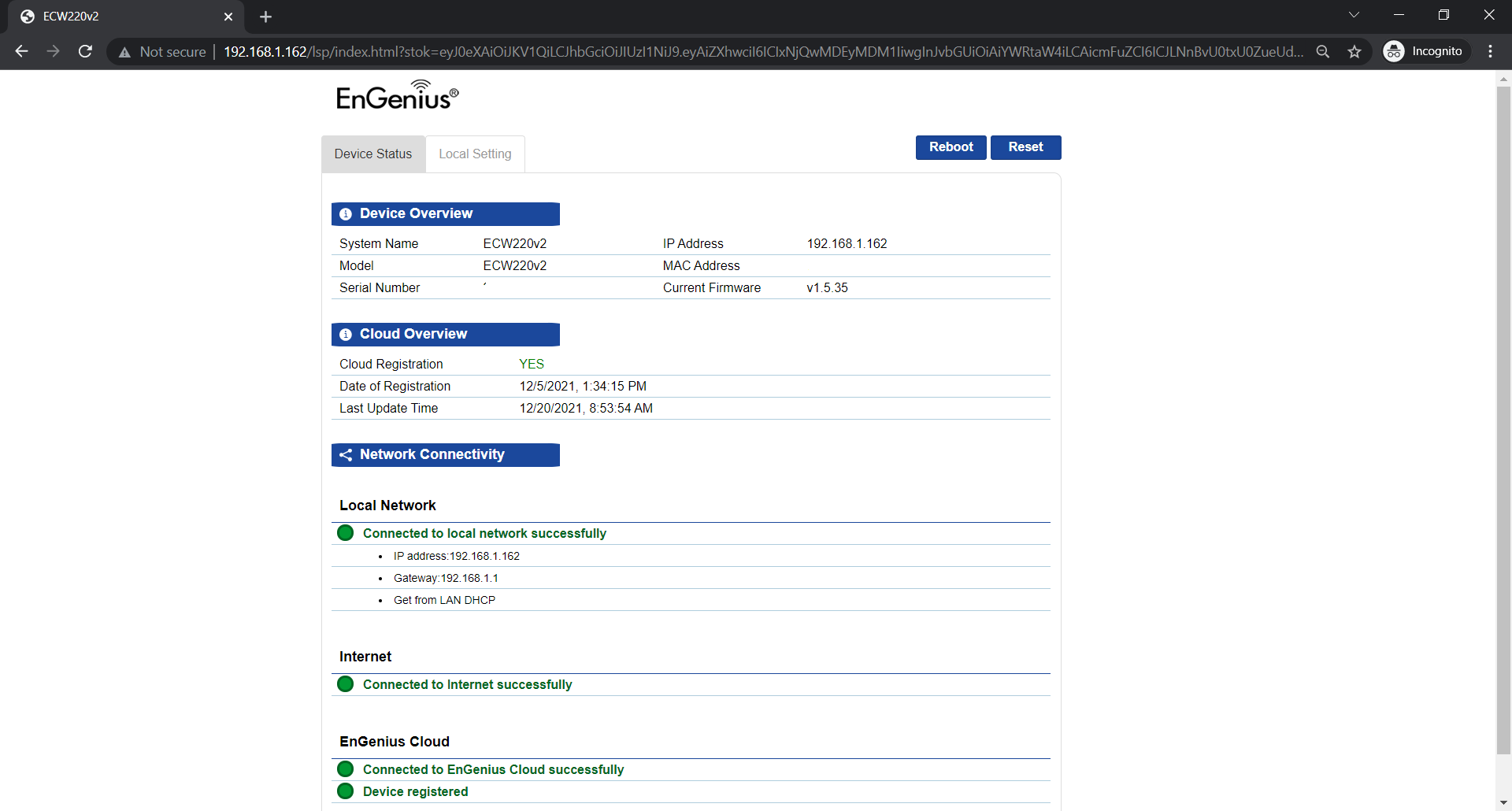Click the Cloud Overview header

446,335
